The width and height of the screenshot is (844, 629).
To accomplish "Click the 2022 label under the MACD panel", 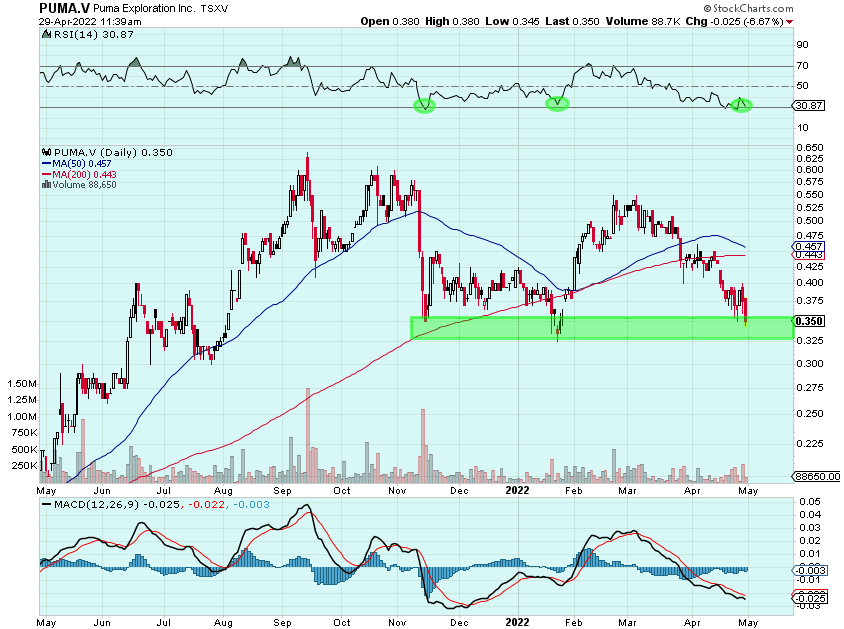I will (x=517, y=622).
